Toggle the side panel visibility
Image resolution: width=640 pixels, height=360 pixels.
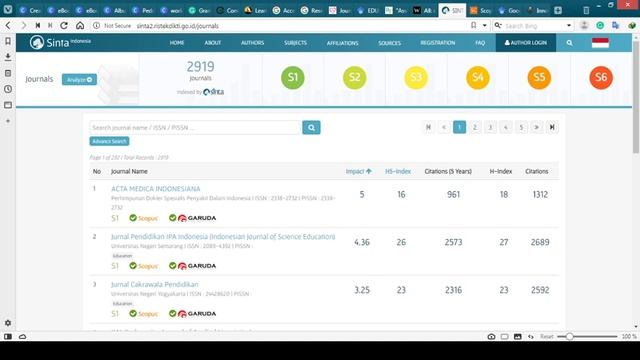click(8, 336)
